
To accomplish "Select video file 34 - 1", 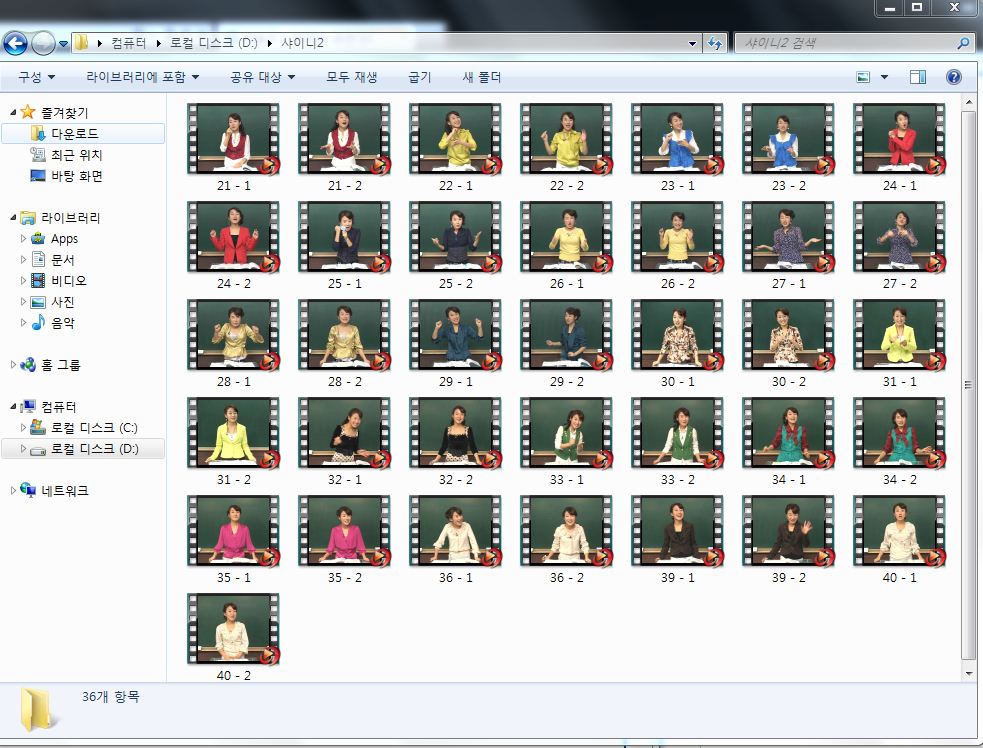I will pos(788,441).
